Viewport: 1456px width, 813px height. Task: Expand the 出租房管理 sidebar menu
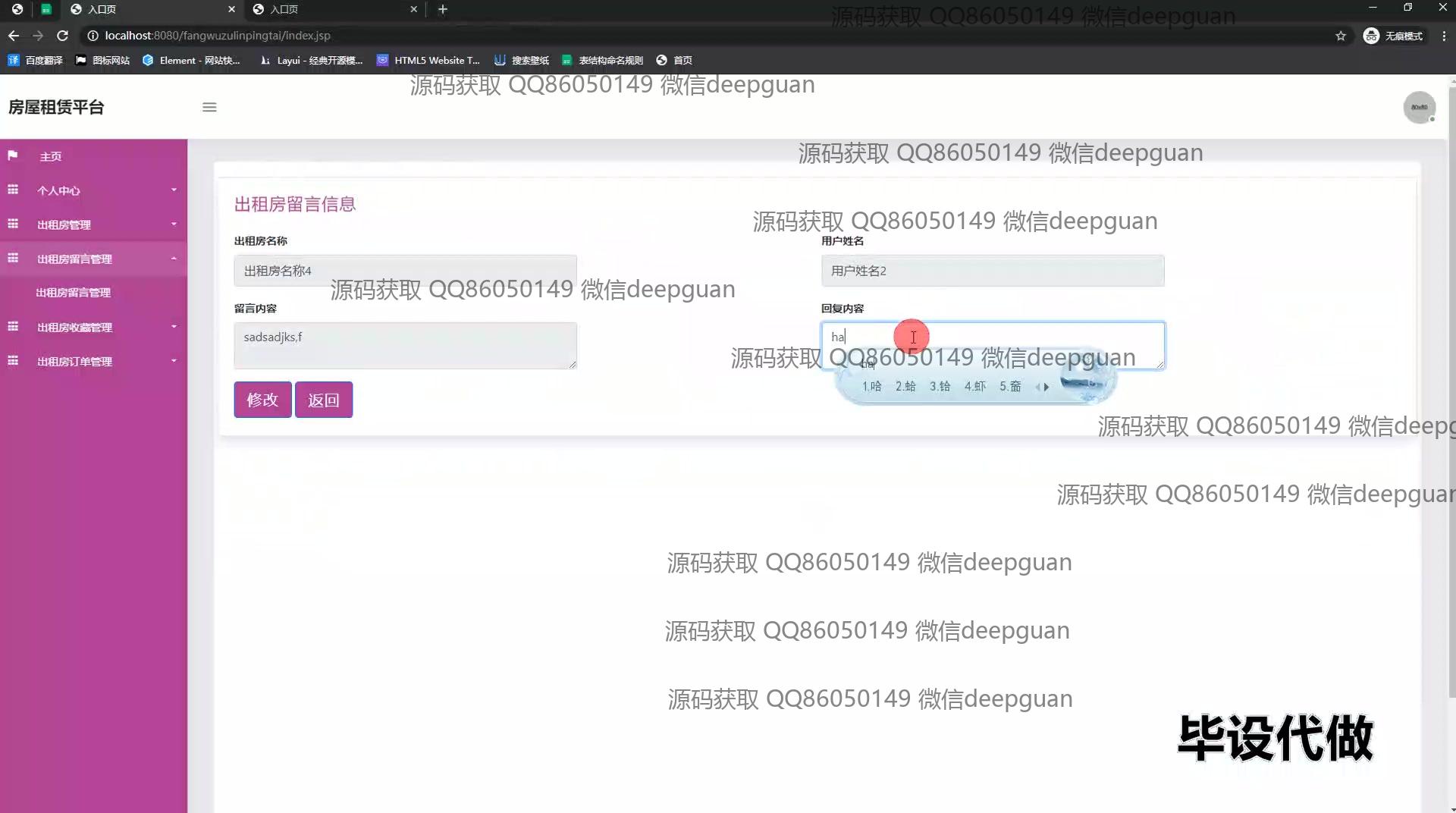[93, 224]
